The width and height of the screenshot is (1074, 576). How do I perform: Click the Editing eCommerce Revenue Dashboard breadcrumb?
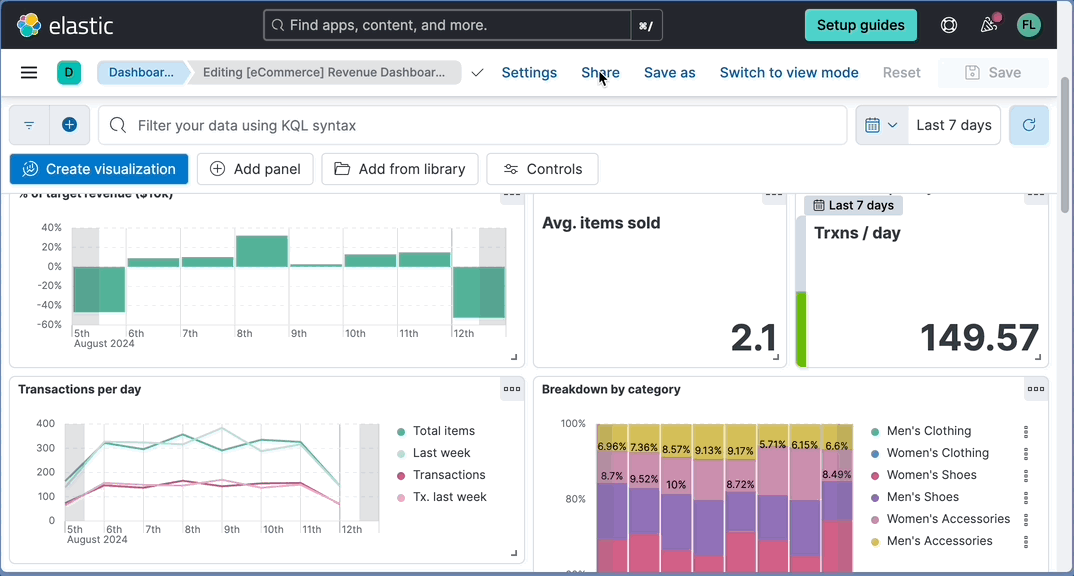pyautogui.click(x=324, y=73)
